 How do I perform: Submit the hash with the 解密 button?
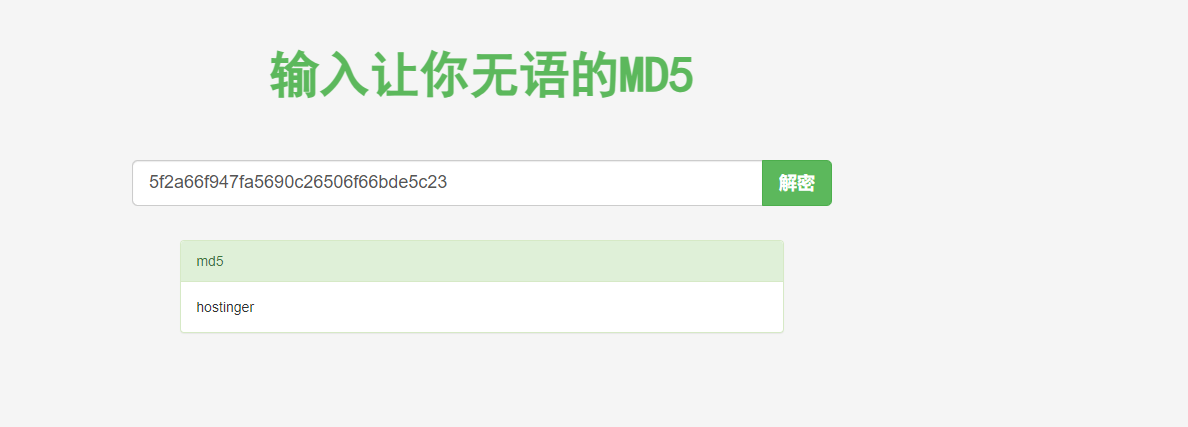tap(796, 182)
